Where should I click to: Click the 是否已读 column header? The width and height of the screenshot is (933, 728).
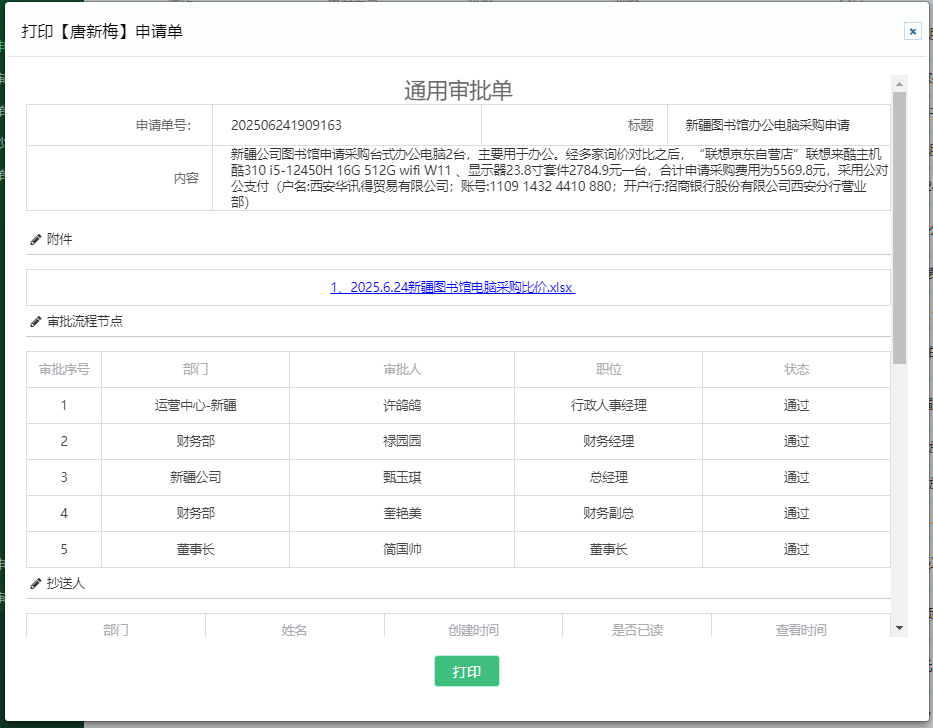(637, 630)
